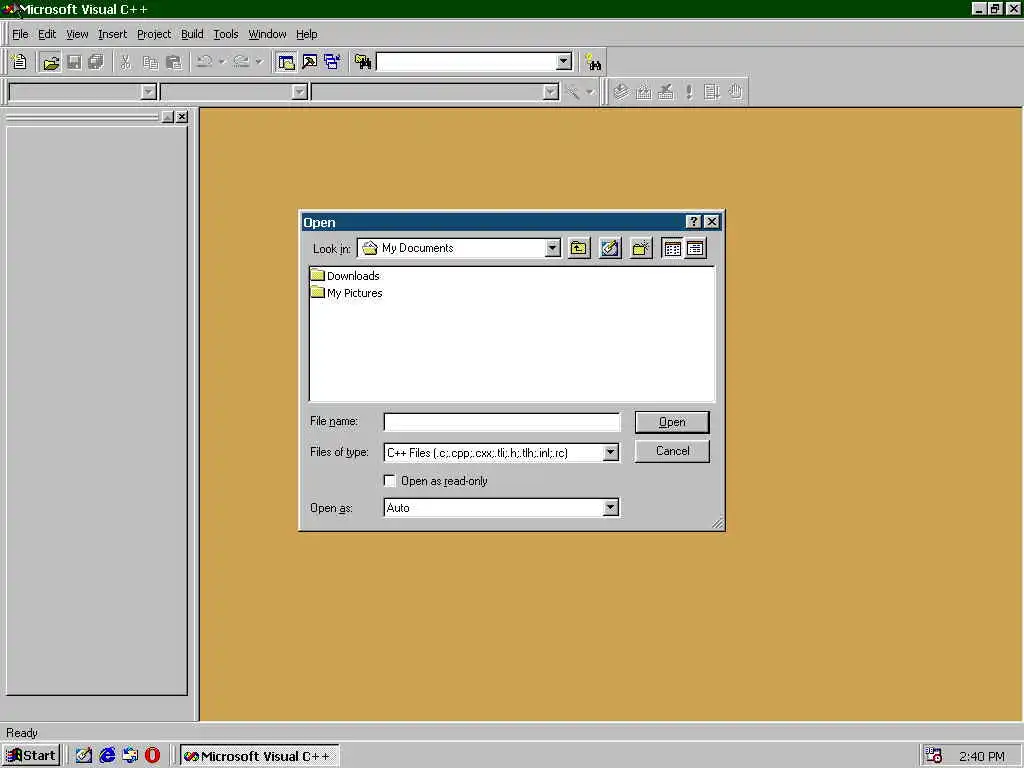This screenshot has height=768, width=1024.
Task: Expand the WizardBar filter combo box
Action: click(x=300, y=92)
